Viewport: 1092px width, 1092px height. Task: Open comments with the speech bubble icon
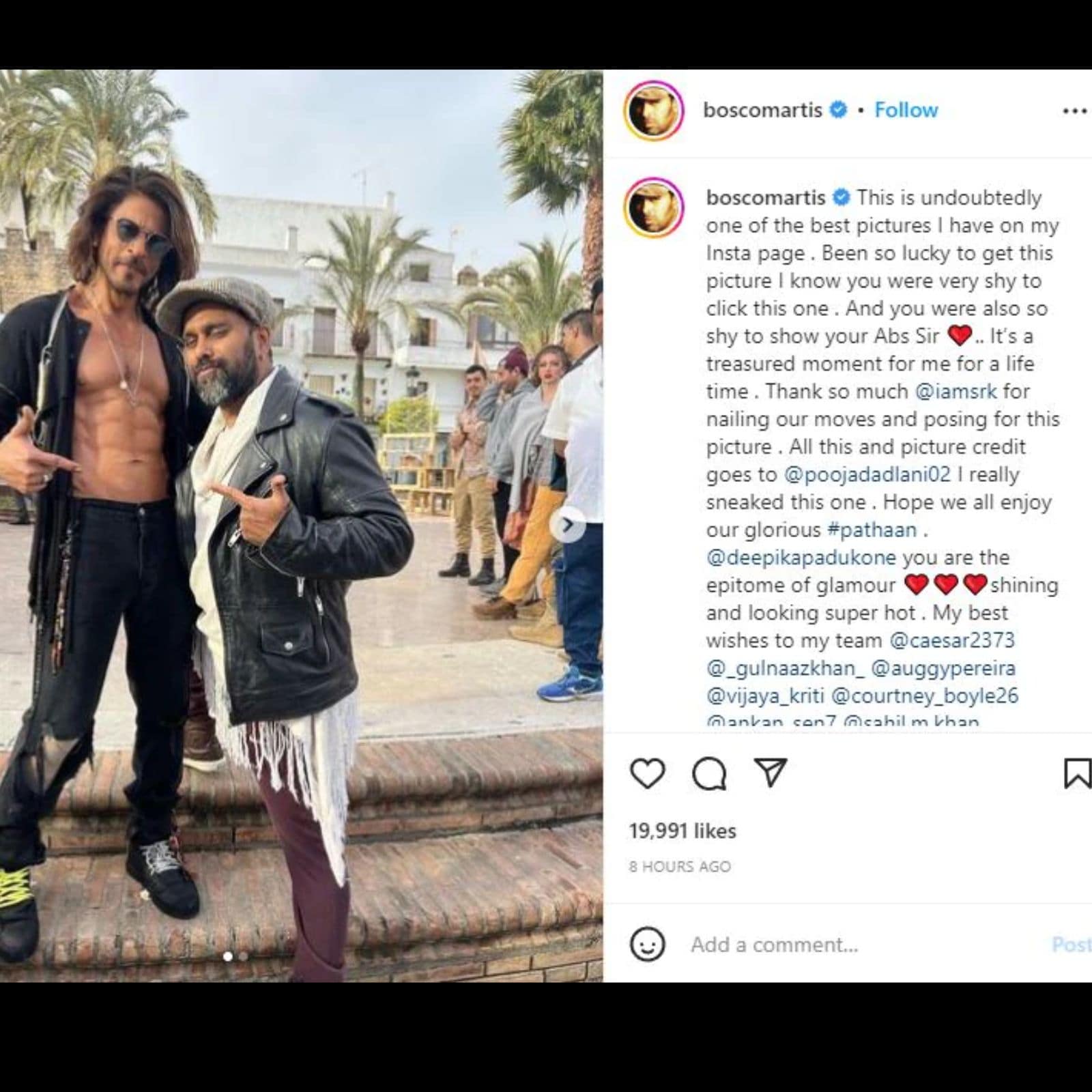(709, 774)
